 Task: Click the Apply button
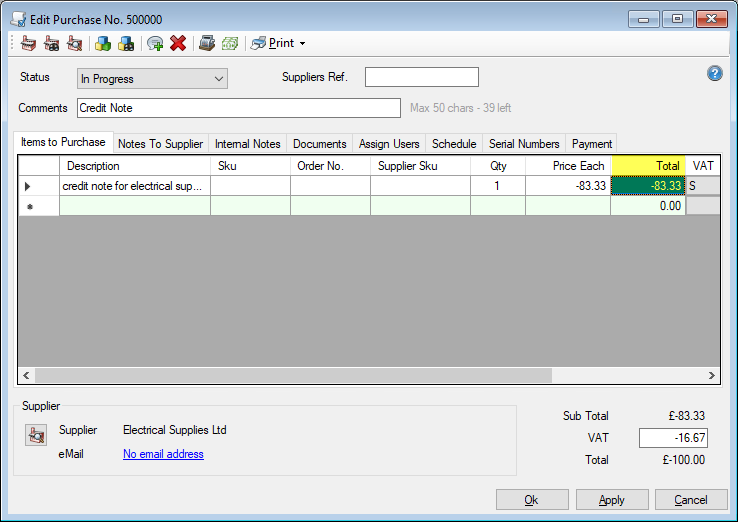point(611,500)
